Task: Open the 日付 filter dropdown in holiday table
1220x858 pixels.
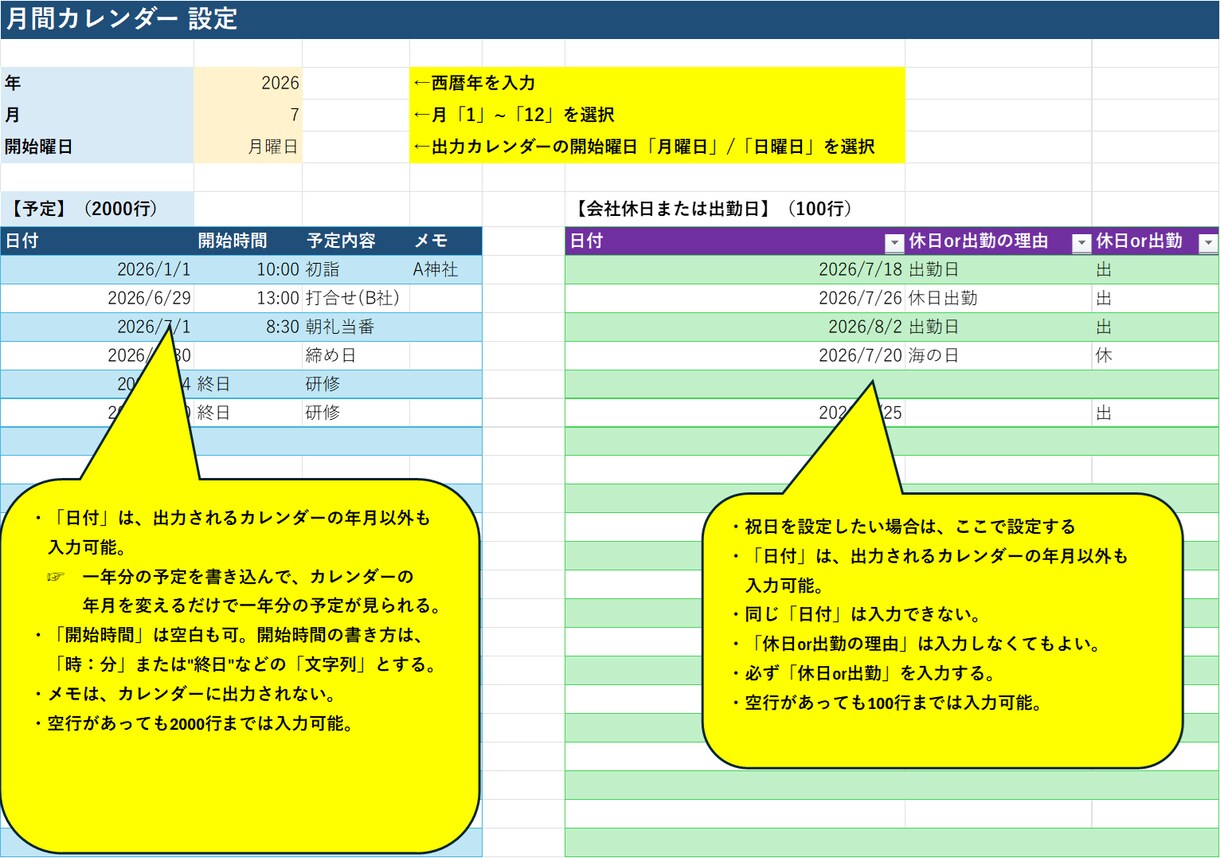Action: pyautogui.click(x=894, y=242)
